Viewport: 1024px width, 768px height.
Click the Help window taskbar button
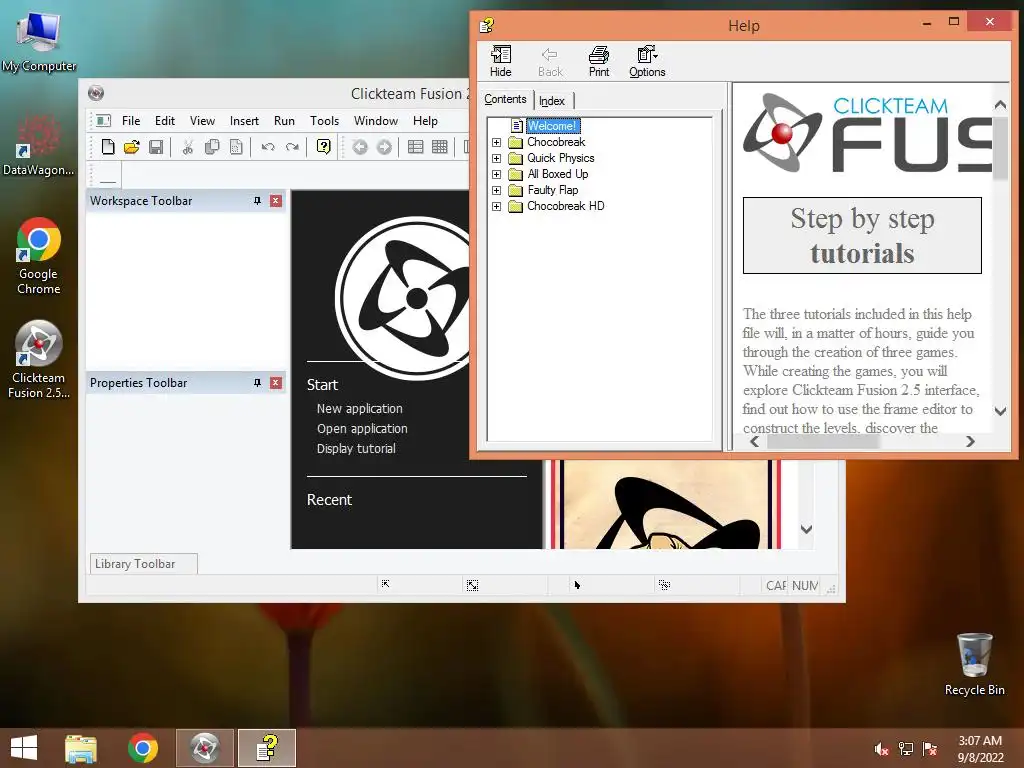[x=267, y=748]
